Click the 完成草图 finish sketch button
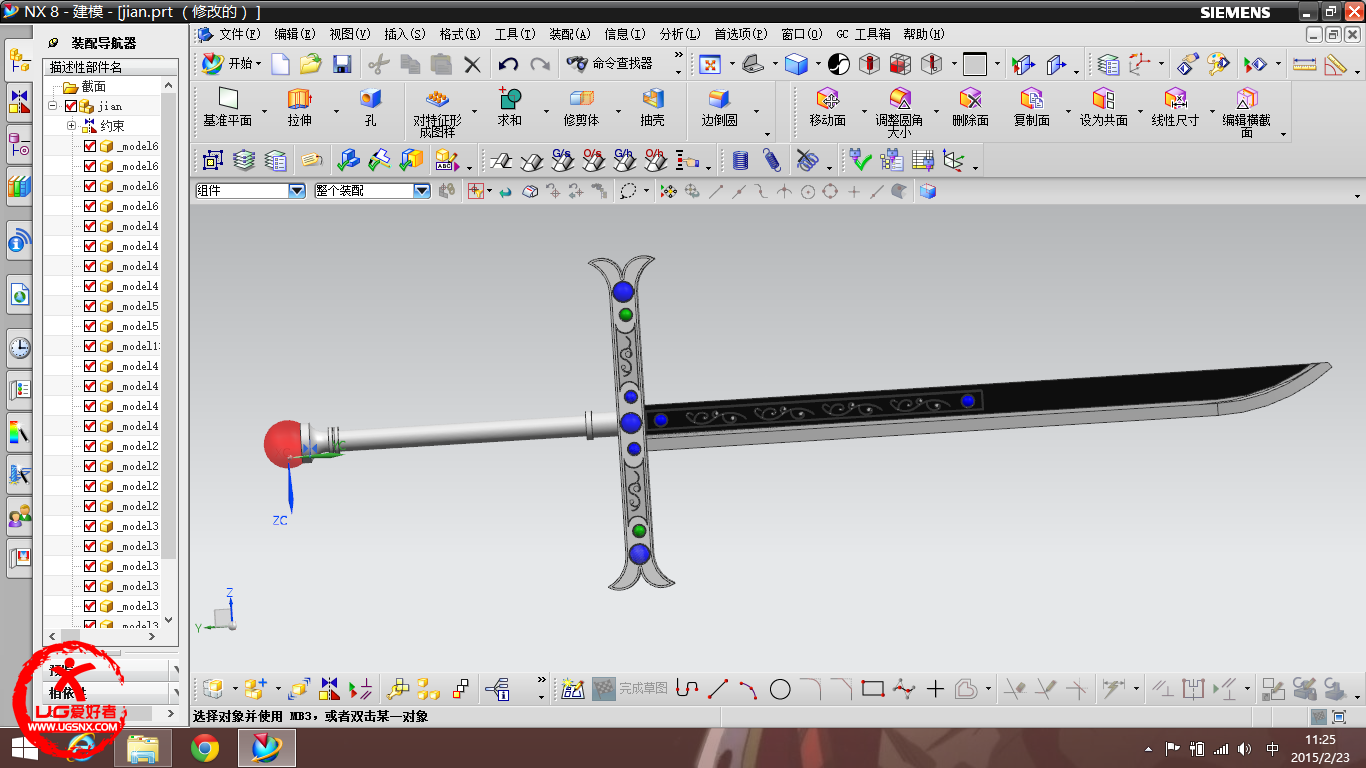 [x=630, y=689]
